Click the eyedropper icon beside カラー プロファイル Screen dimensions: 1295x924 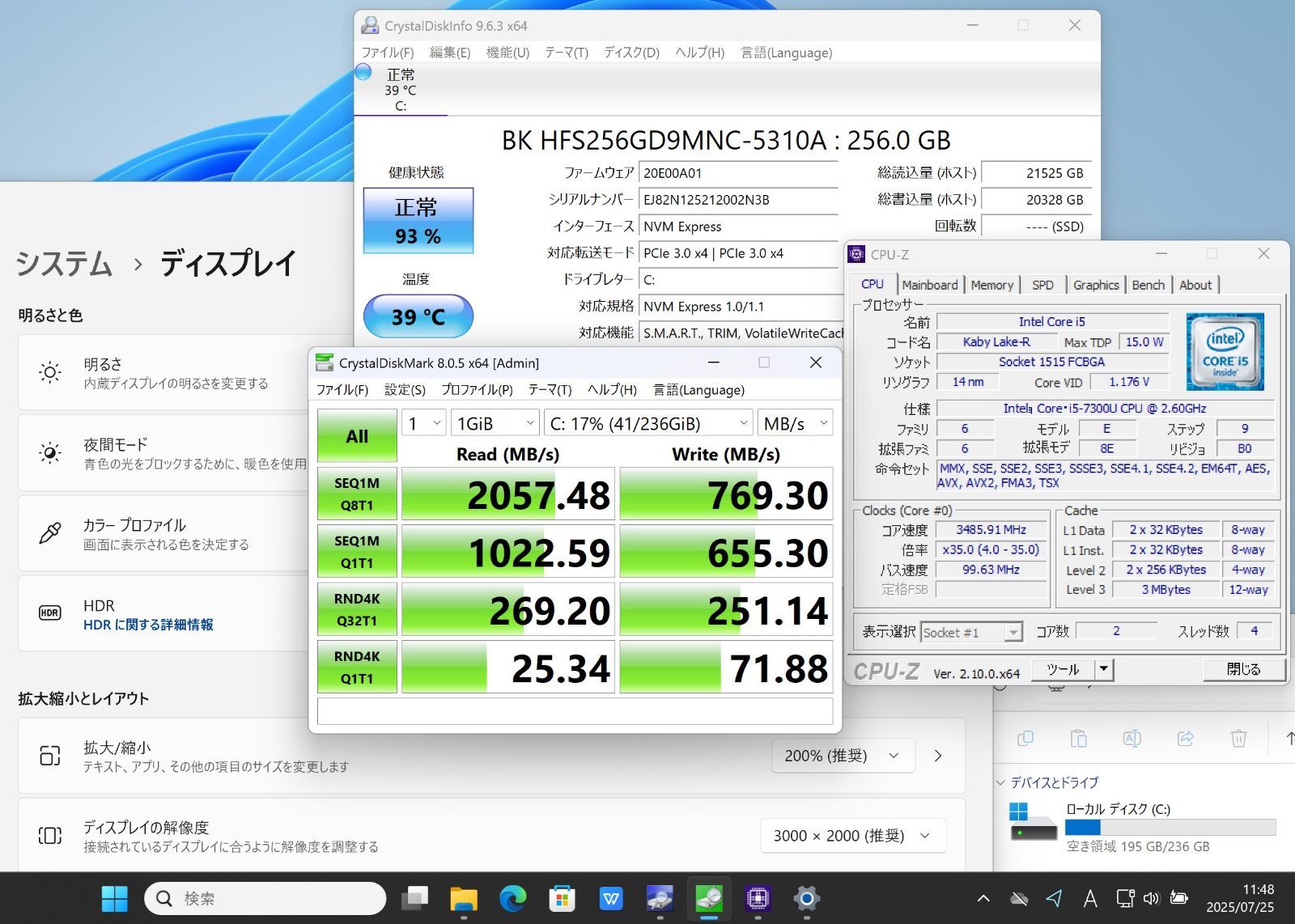click(50, 533)
